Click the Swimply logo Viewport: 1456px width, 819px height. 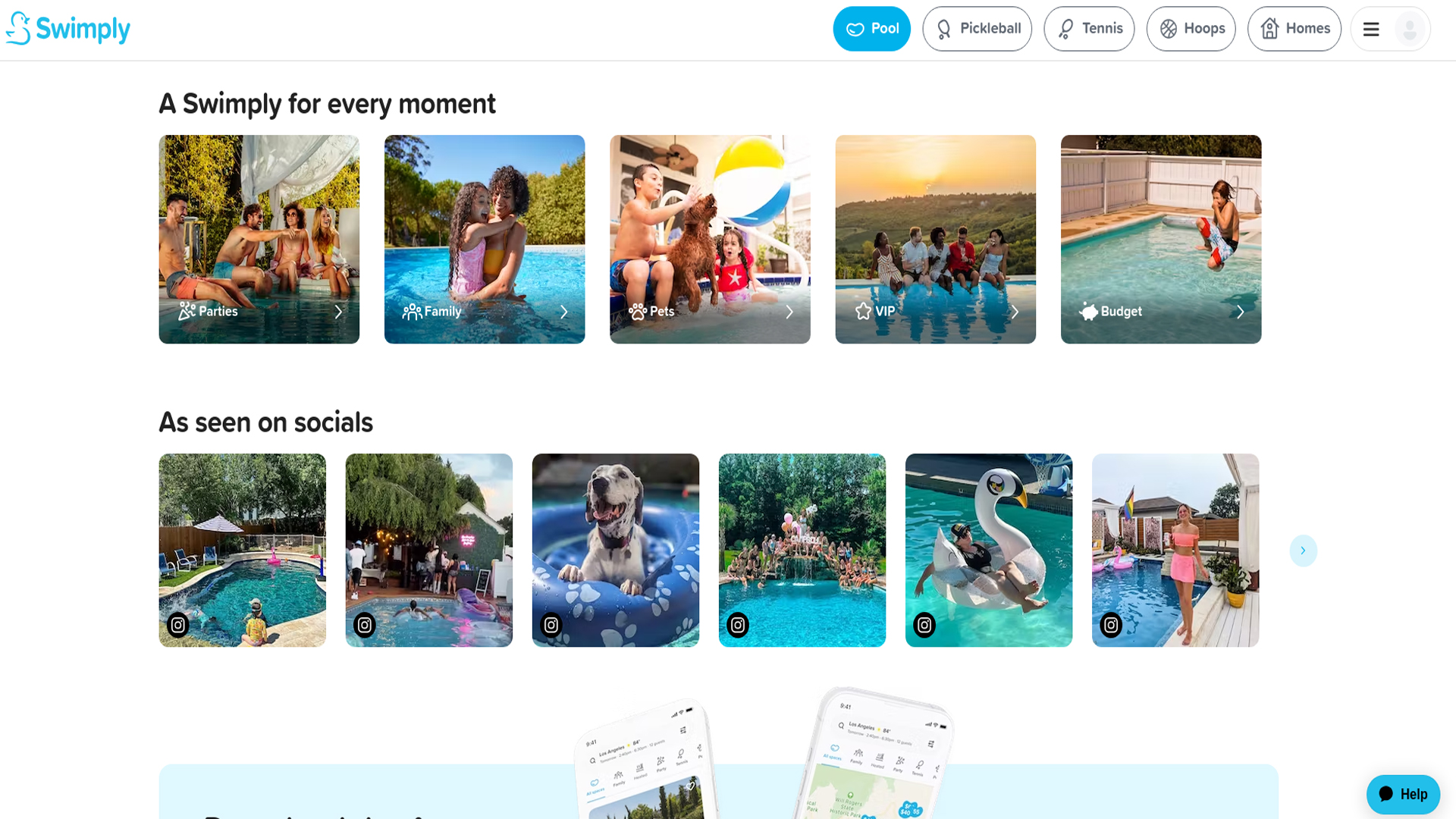pyautogui.click(x=68, y=29)
